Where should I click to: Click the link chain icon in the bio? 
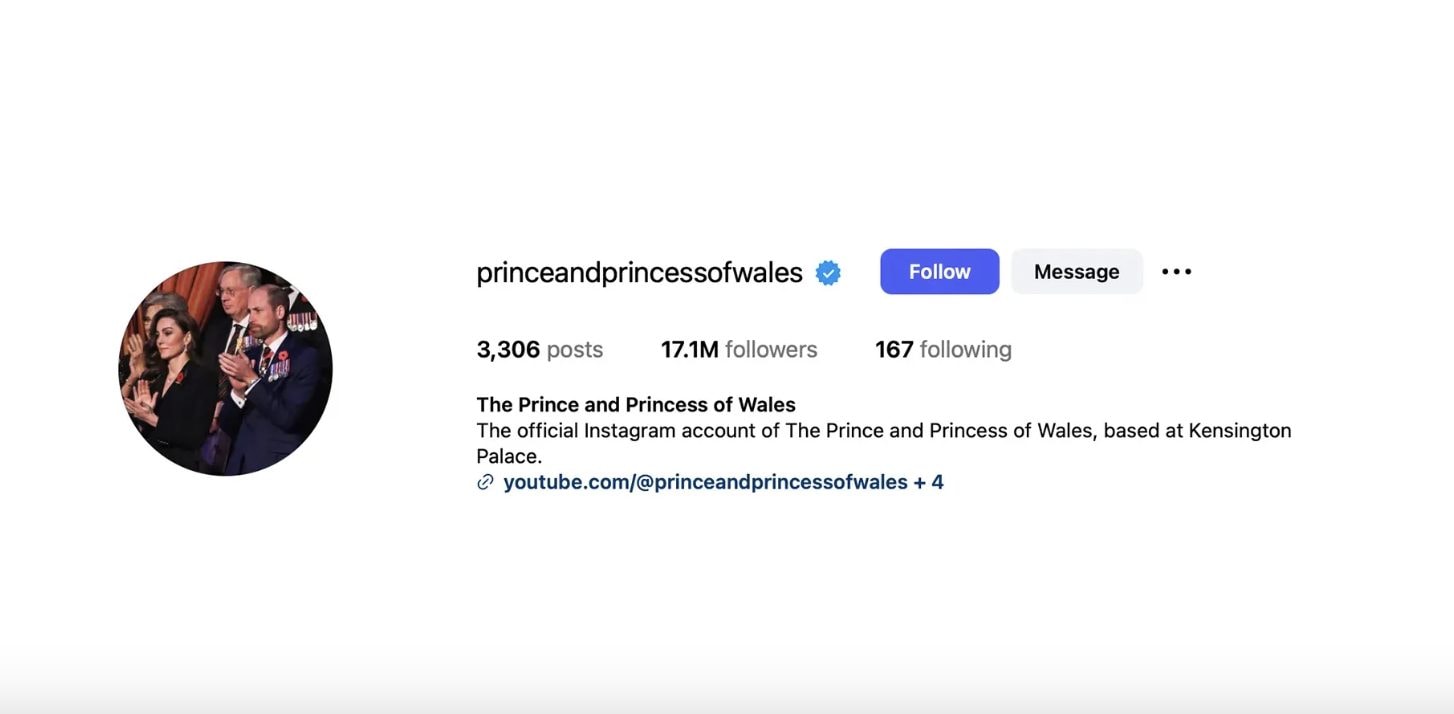(485, 481)
